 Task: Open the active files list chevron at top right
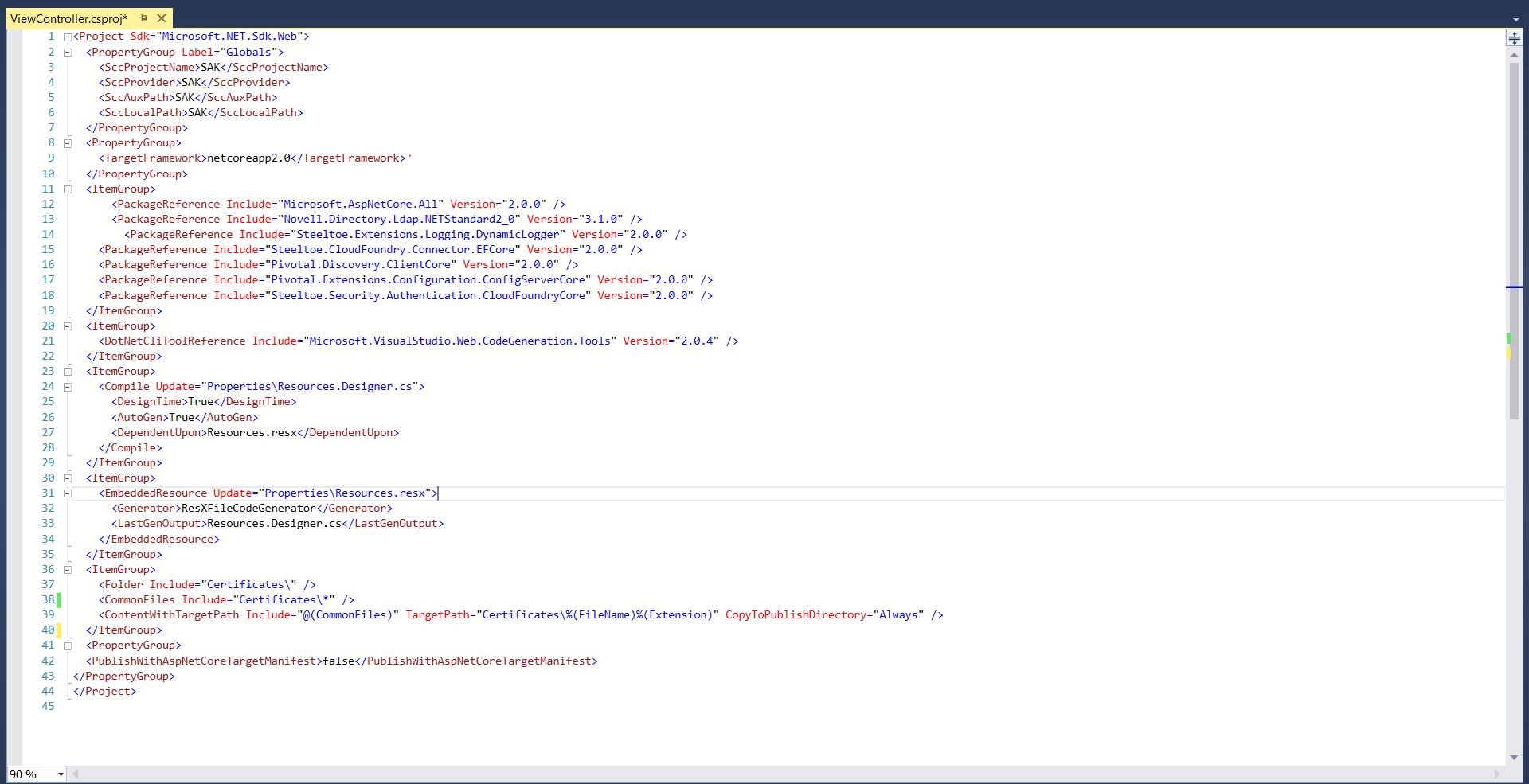tap(1518, 18)
